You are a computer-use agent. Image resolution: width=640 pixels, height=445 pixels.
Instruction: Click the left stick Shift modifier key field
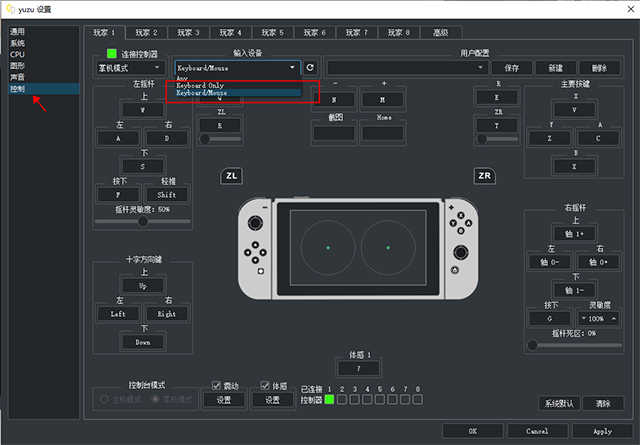tap(167, 195)
